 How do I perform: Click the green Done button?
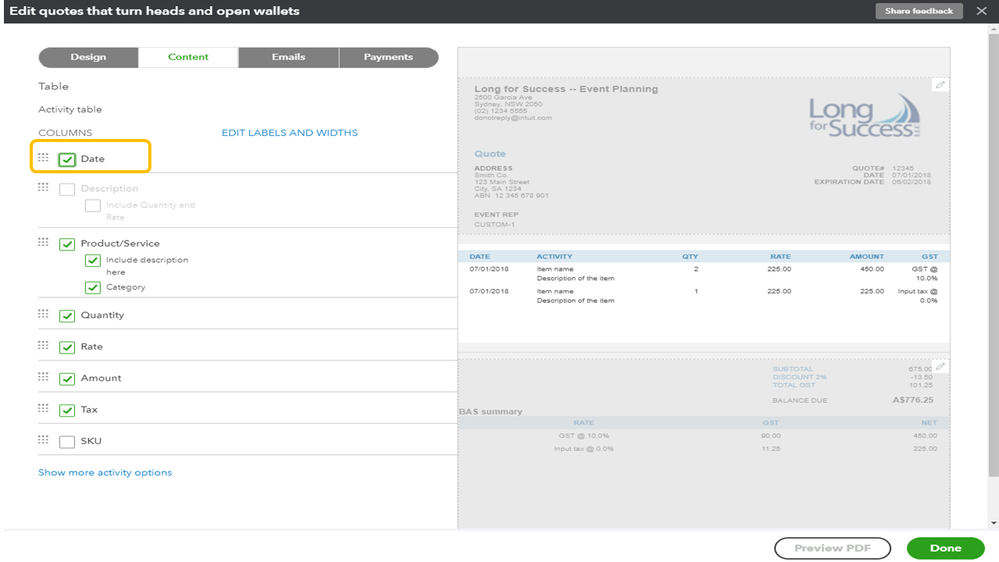pos(945,548)
